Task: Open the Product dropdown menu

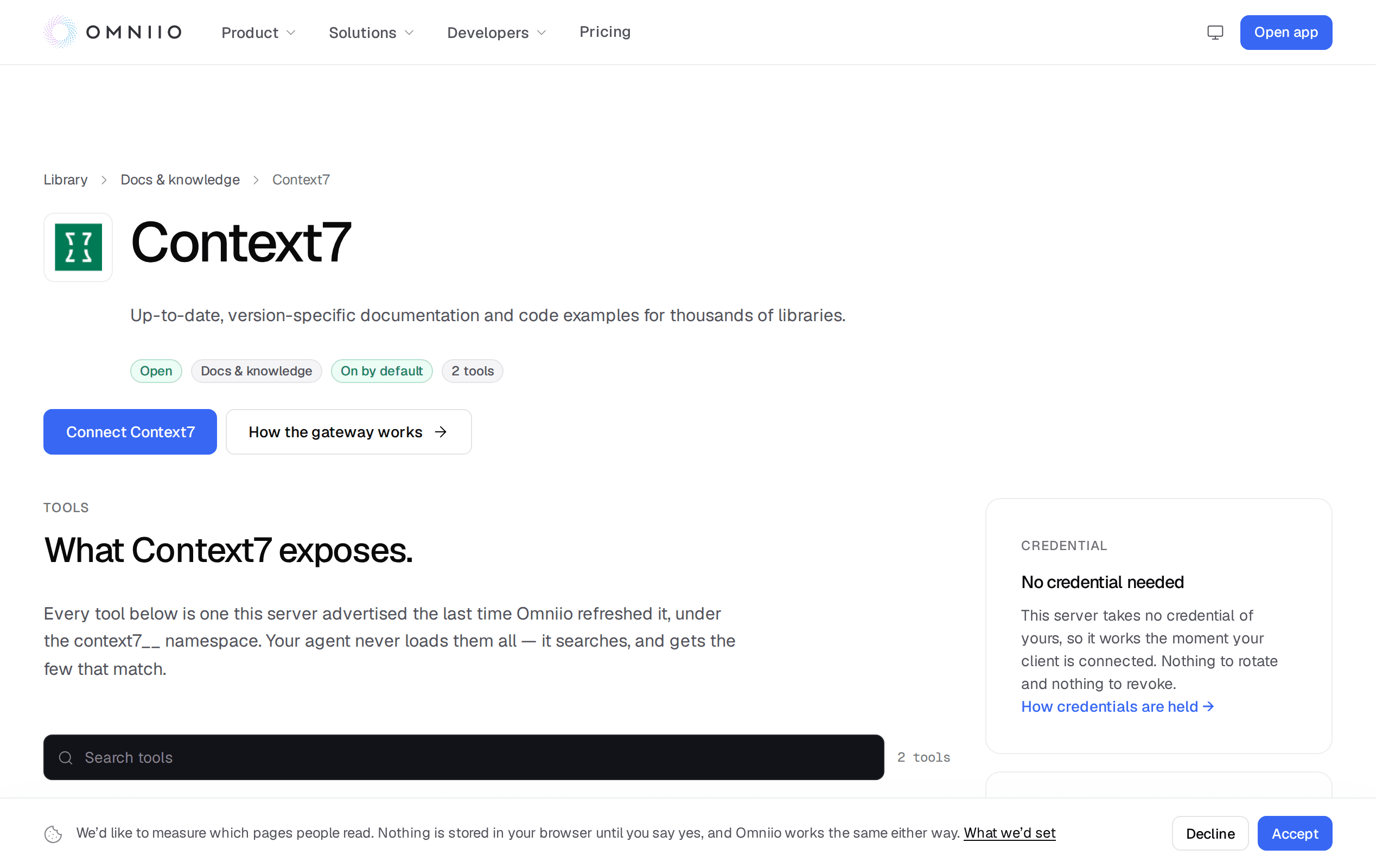Action: (259, 33)
